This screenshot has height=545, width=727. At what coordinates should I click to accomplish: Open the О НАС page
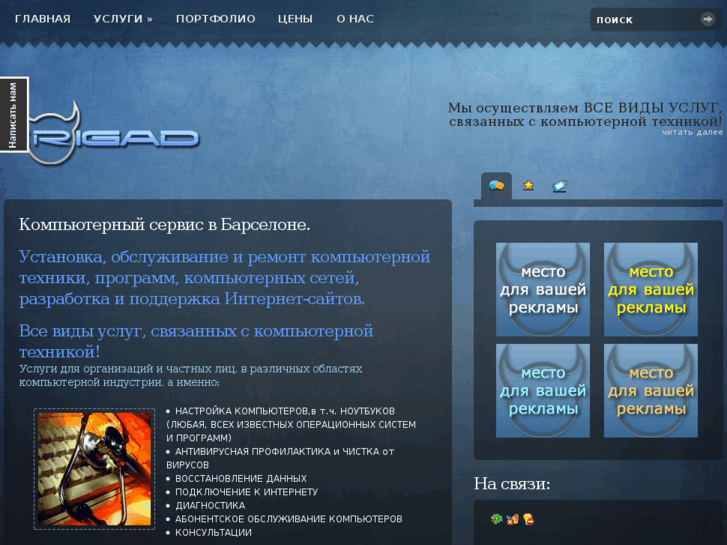coord(355,19)
